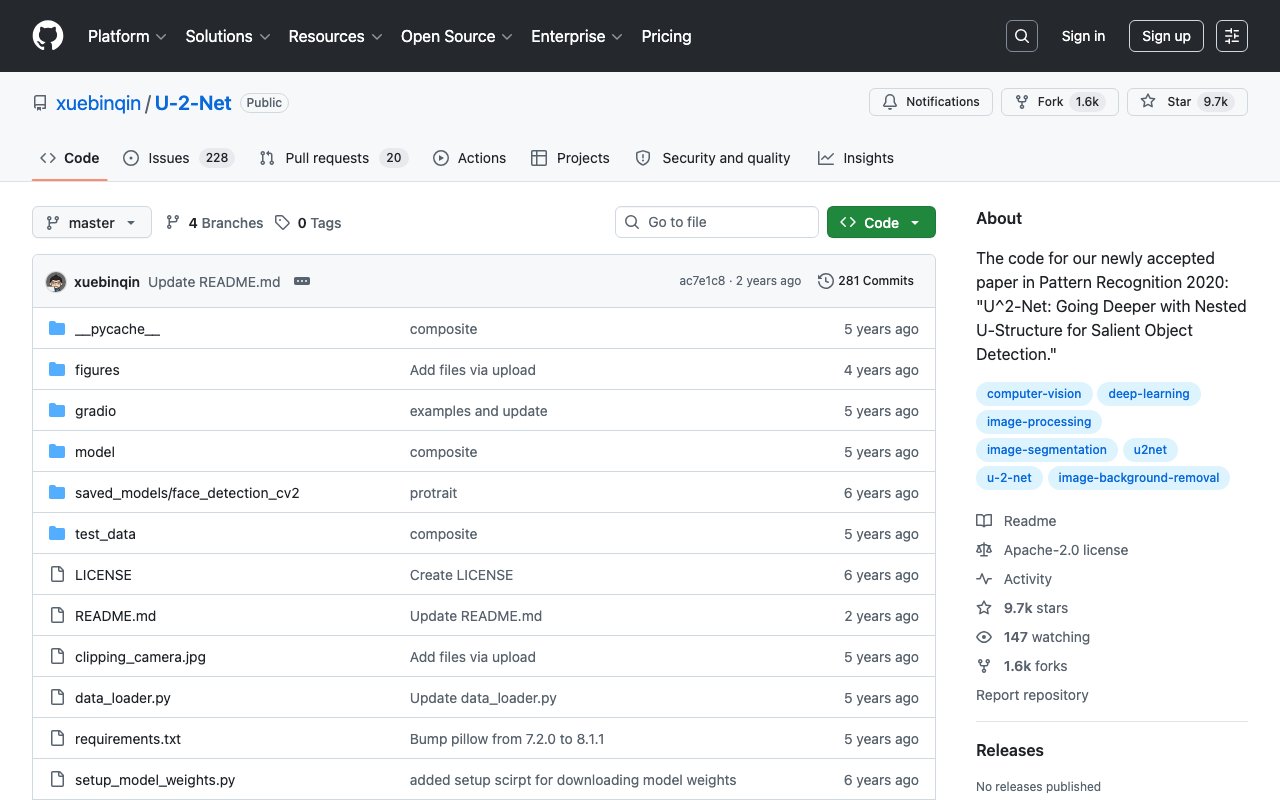
Task: Select the deep-learning topic tag
Action: tap(1149, 394)
